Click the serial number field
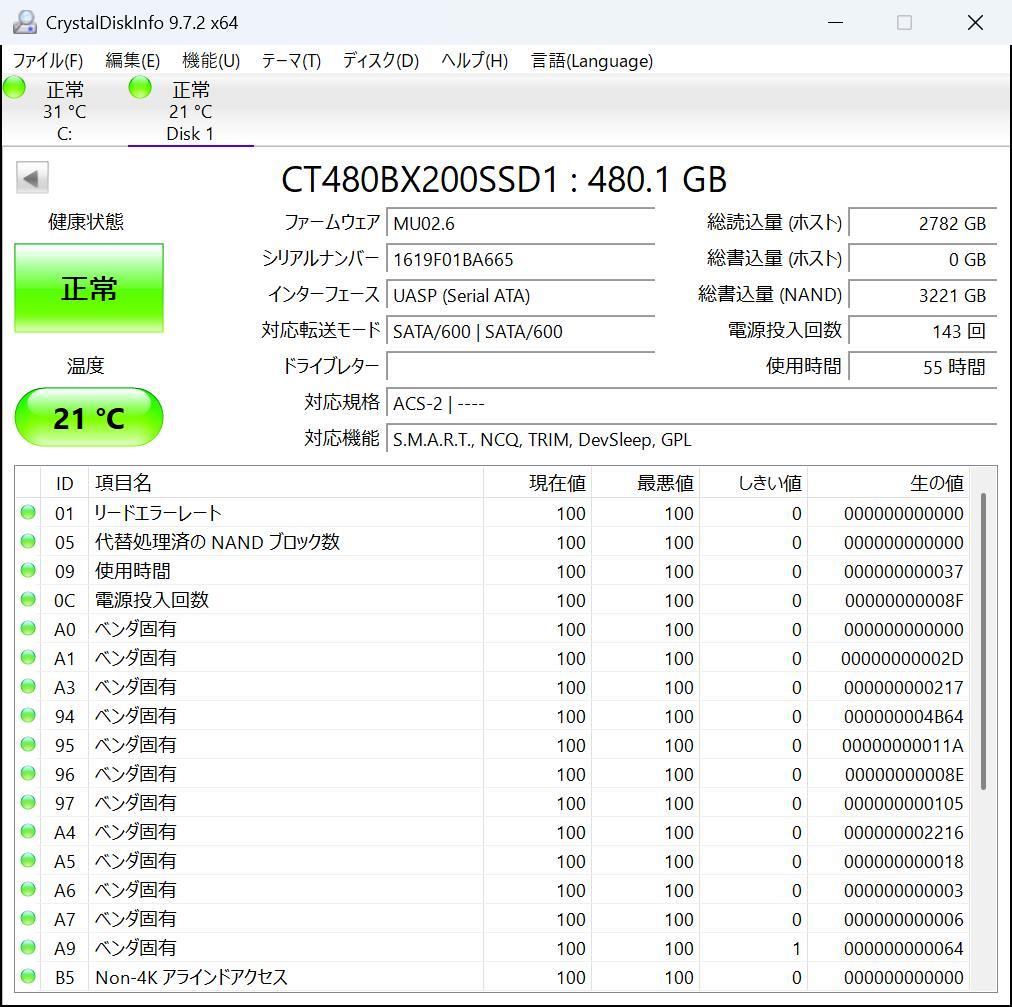Image resolution: width=1012 pixels, height=1007 pixels. [520, 259]
